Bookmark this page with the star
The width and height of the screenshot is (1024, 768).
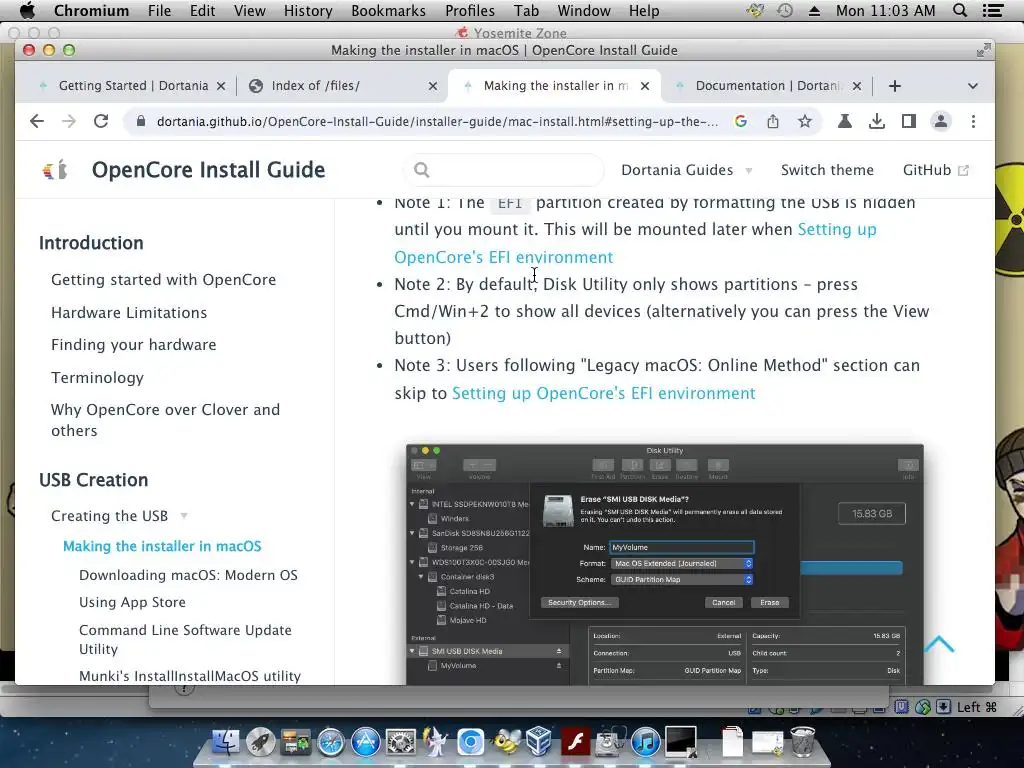(x=805, y=121)
